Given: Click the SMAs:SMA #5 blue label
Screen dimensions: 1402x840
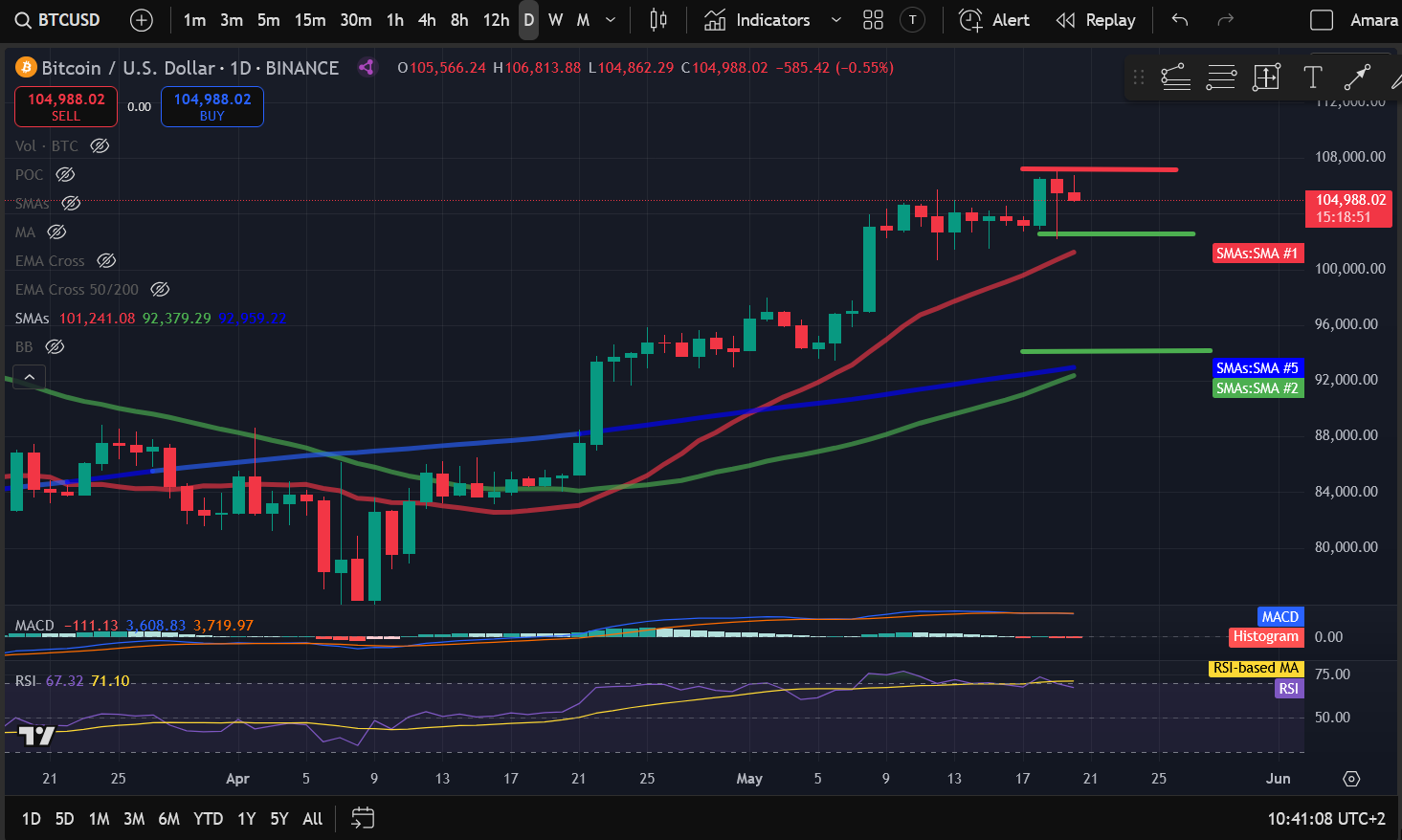Looking at the screenshot, I should click(x=1257, y=368).
